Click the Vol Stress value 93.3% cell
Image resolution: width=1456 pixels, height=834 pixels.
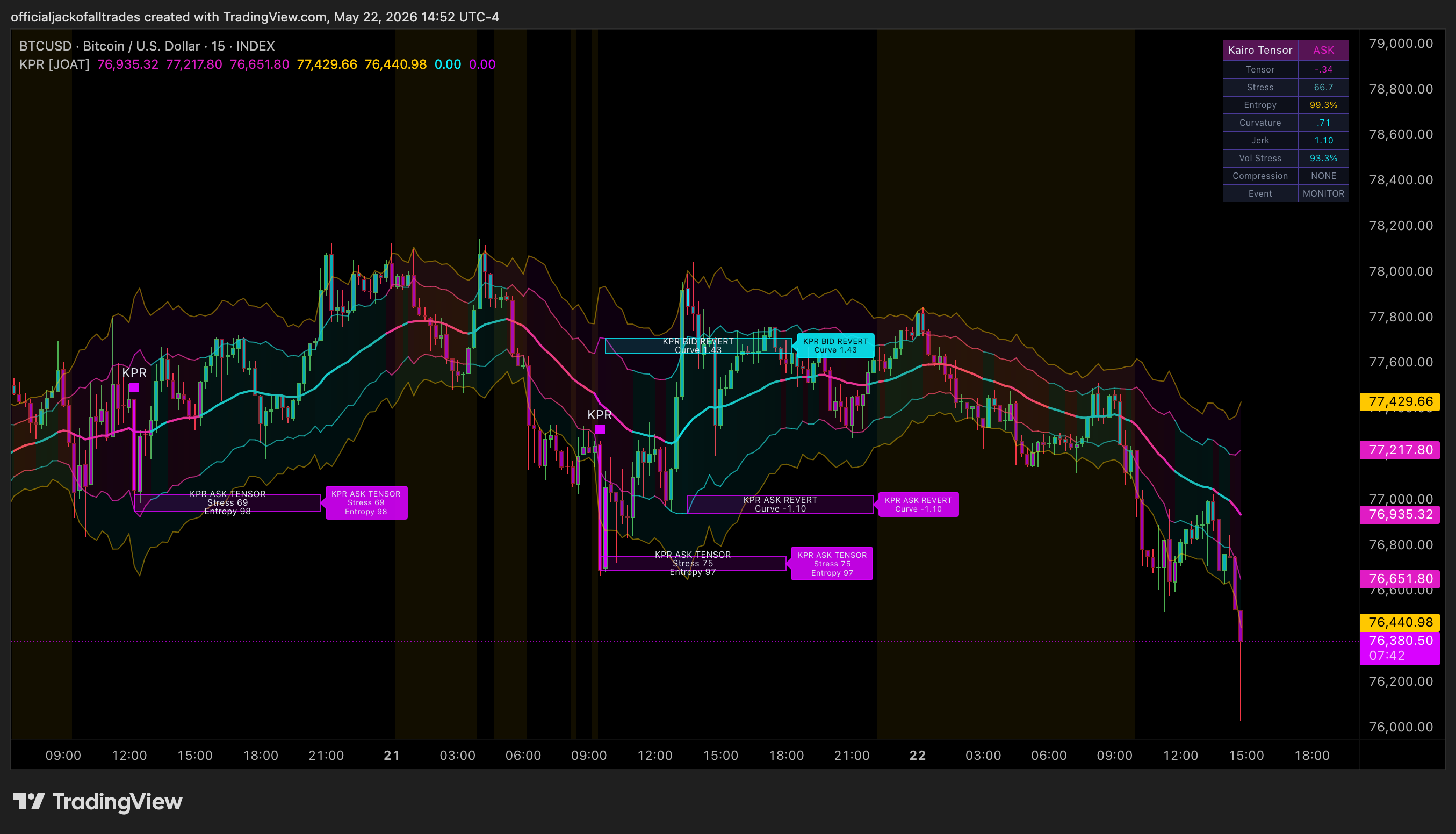click(1323, 158)
